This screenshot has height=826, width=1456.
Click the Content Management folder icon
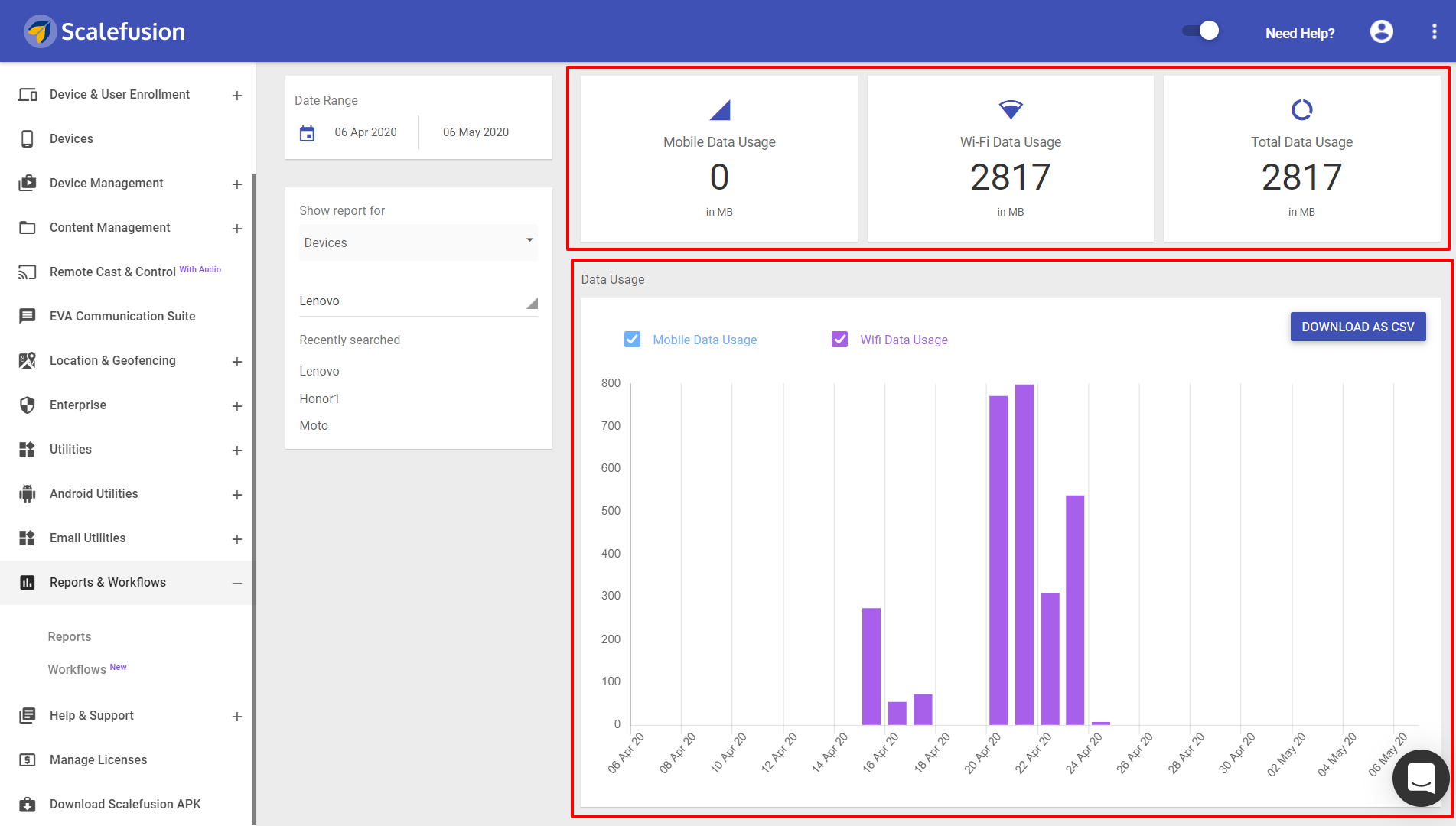[x=28, y=228]
